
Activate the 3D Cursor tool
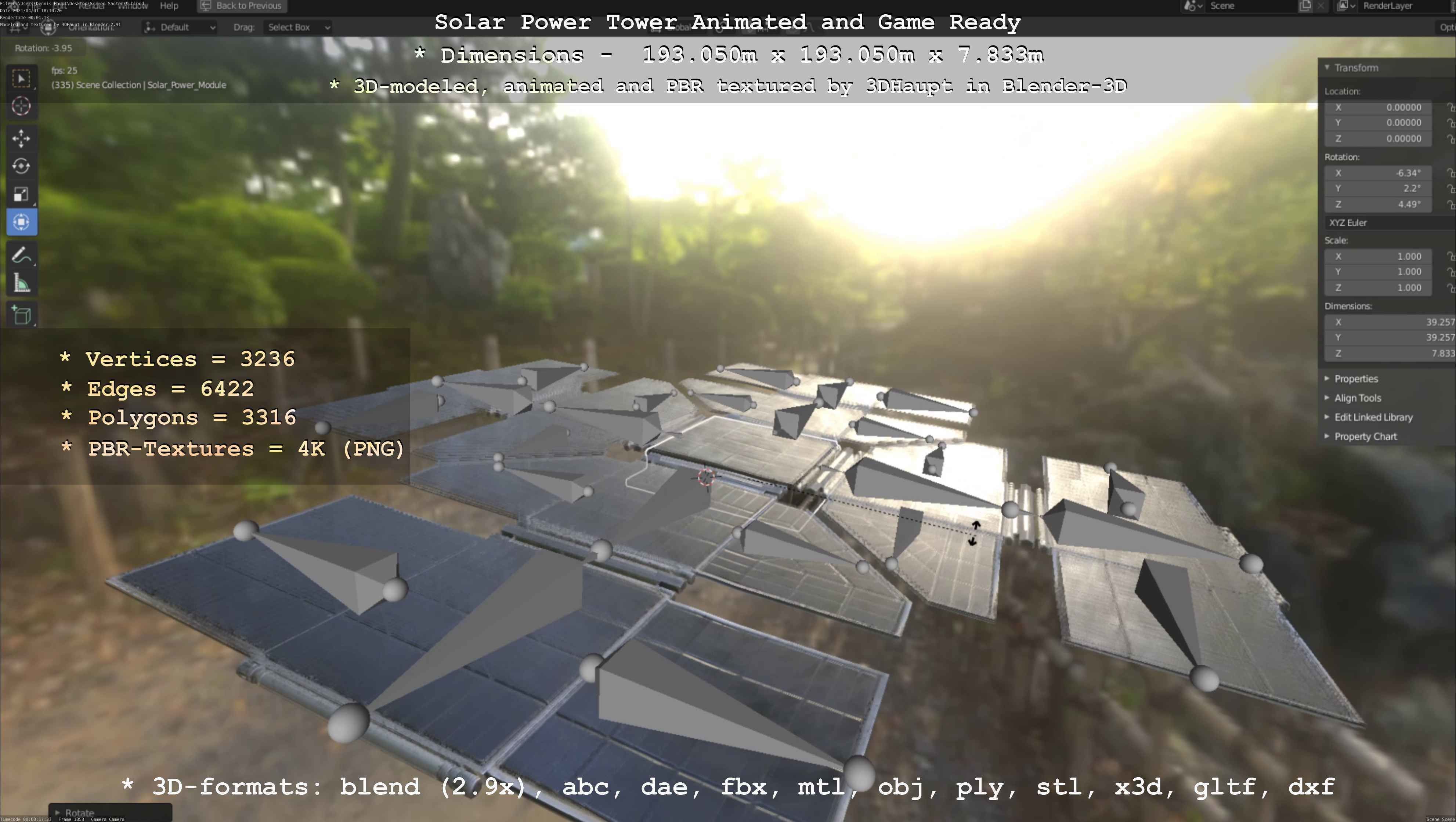click(x=21, y=106)
